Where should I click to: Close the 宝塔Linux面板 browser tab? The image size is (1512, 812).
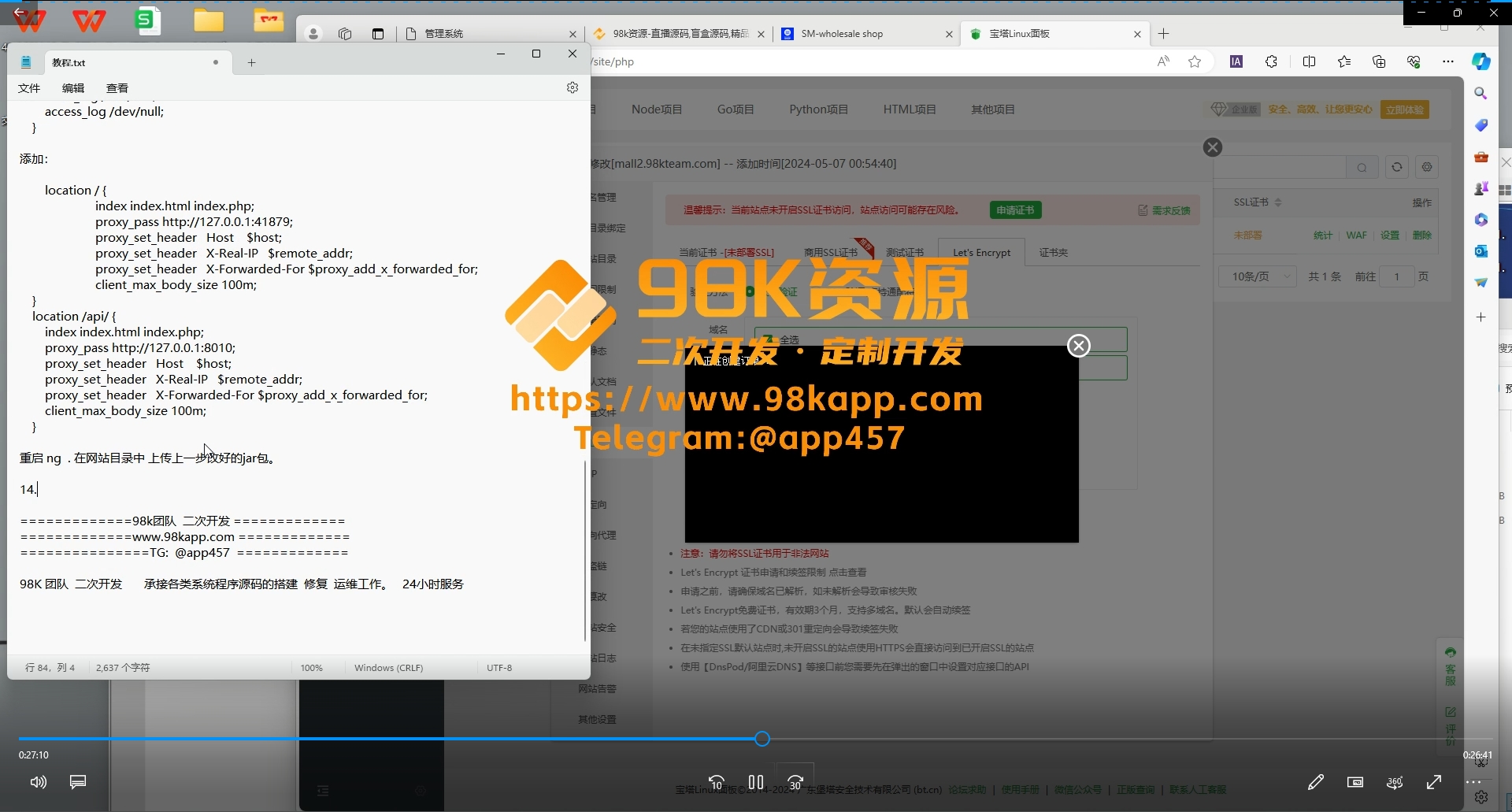coord(1137,34)
